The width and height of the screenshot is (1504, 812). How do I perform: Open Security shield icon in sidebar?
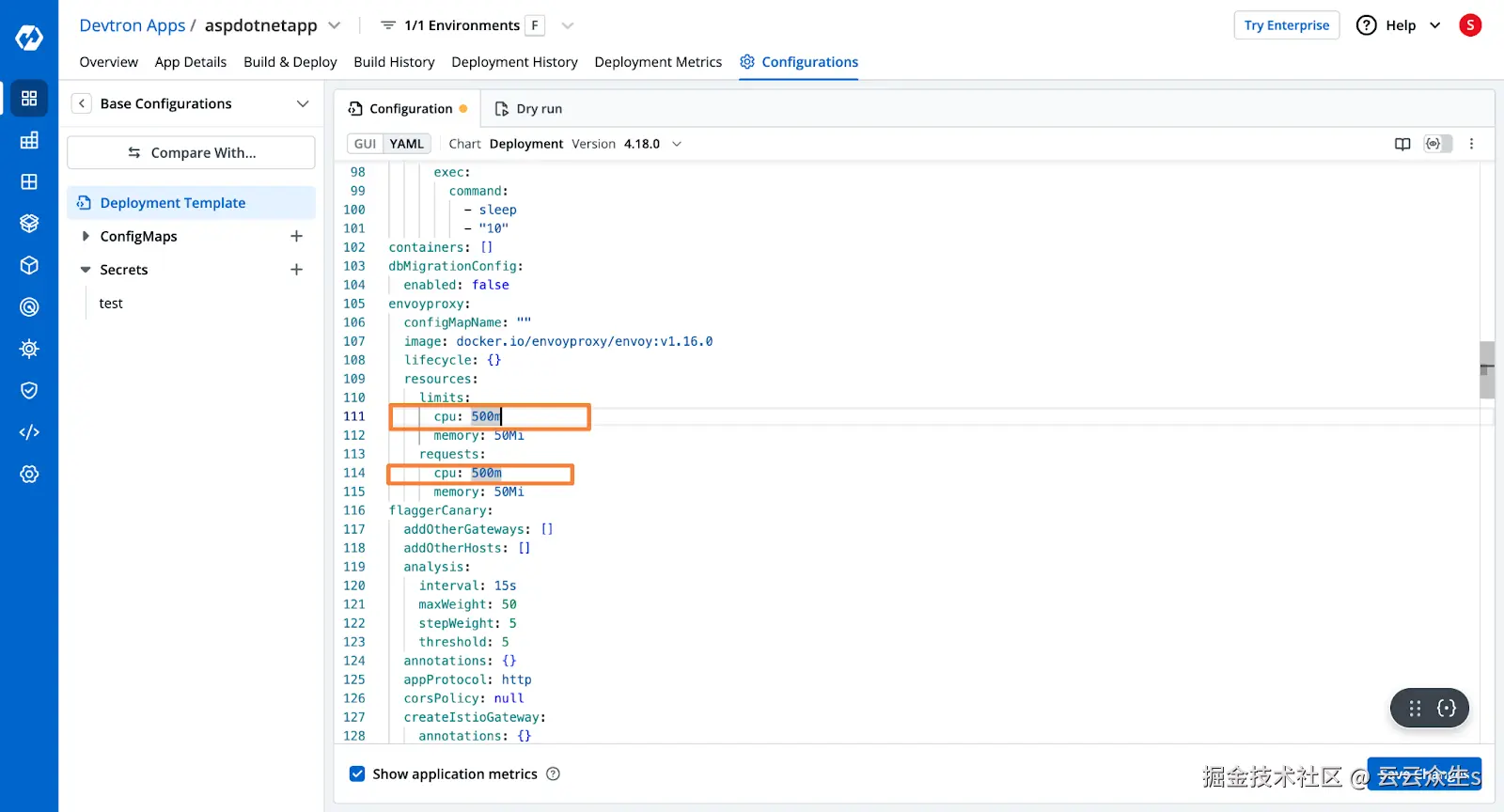[29, 390]
